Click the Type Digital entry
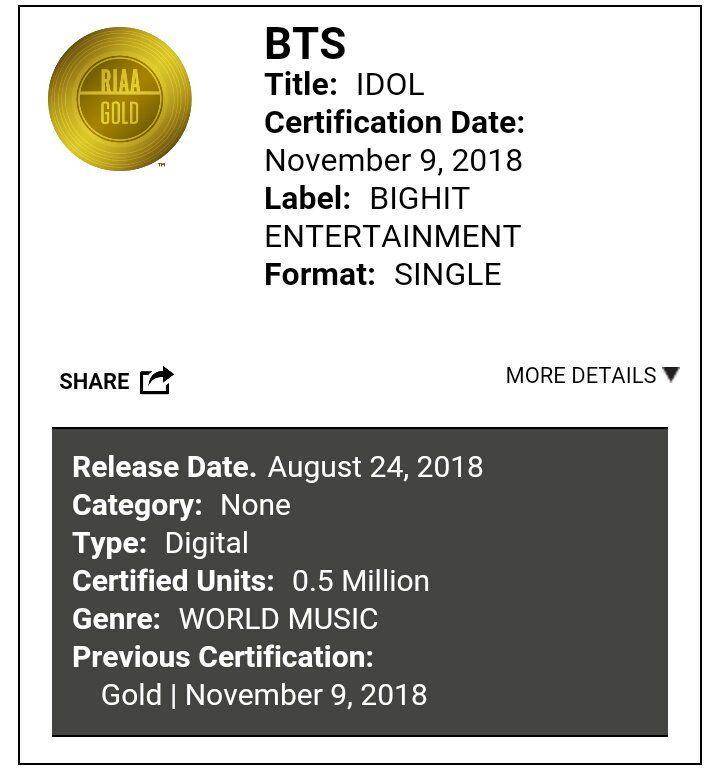Screen dimensions: 720x772 coord(161,543)
